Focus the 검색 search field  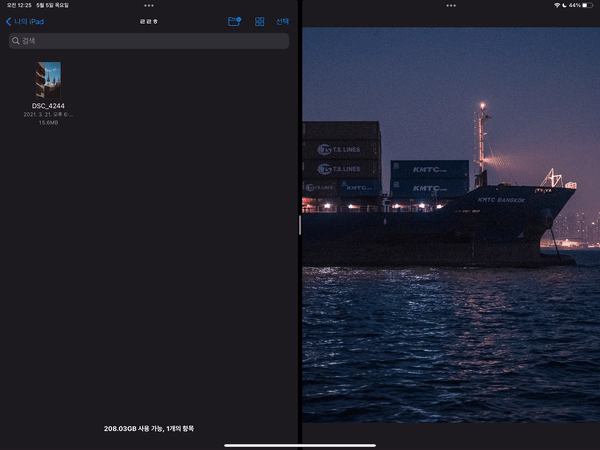pos(149,41)
